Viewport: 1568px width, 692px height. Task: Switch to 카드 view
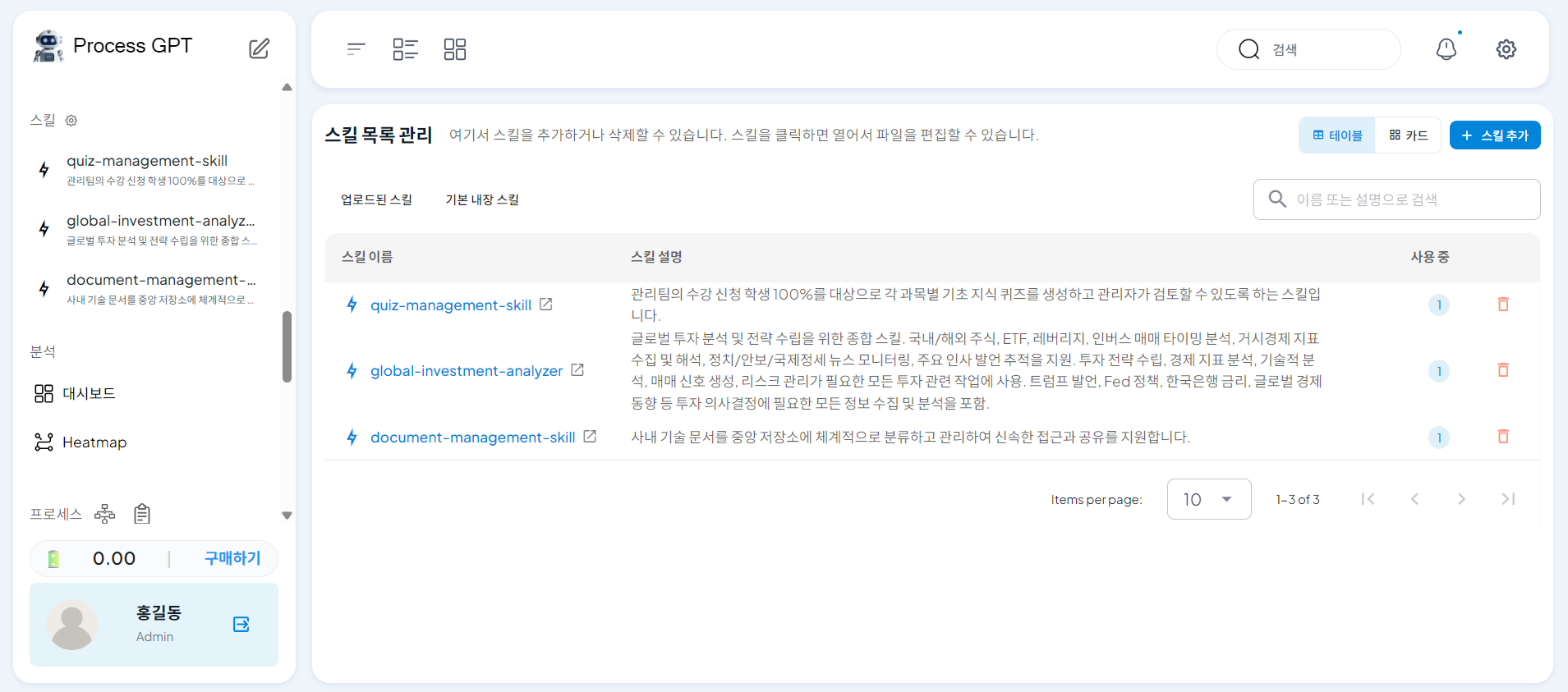[1408, 135]
